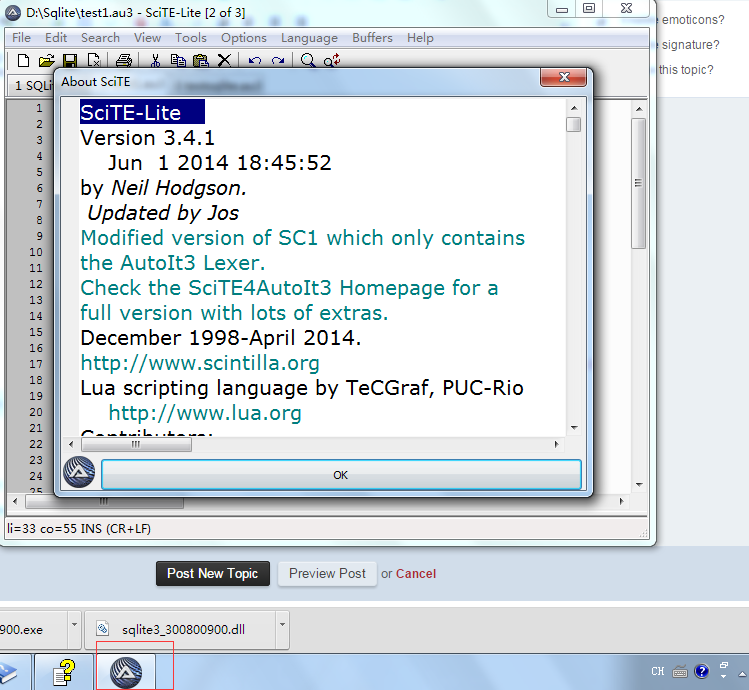
Task: Click About dialog vertical scrollbar up arrow
Action: pyautogui.click(x=574, y=108)
